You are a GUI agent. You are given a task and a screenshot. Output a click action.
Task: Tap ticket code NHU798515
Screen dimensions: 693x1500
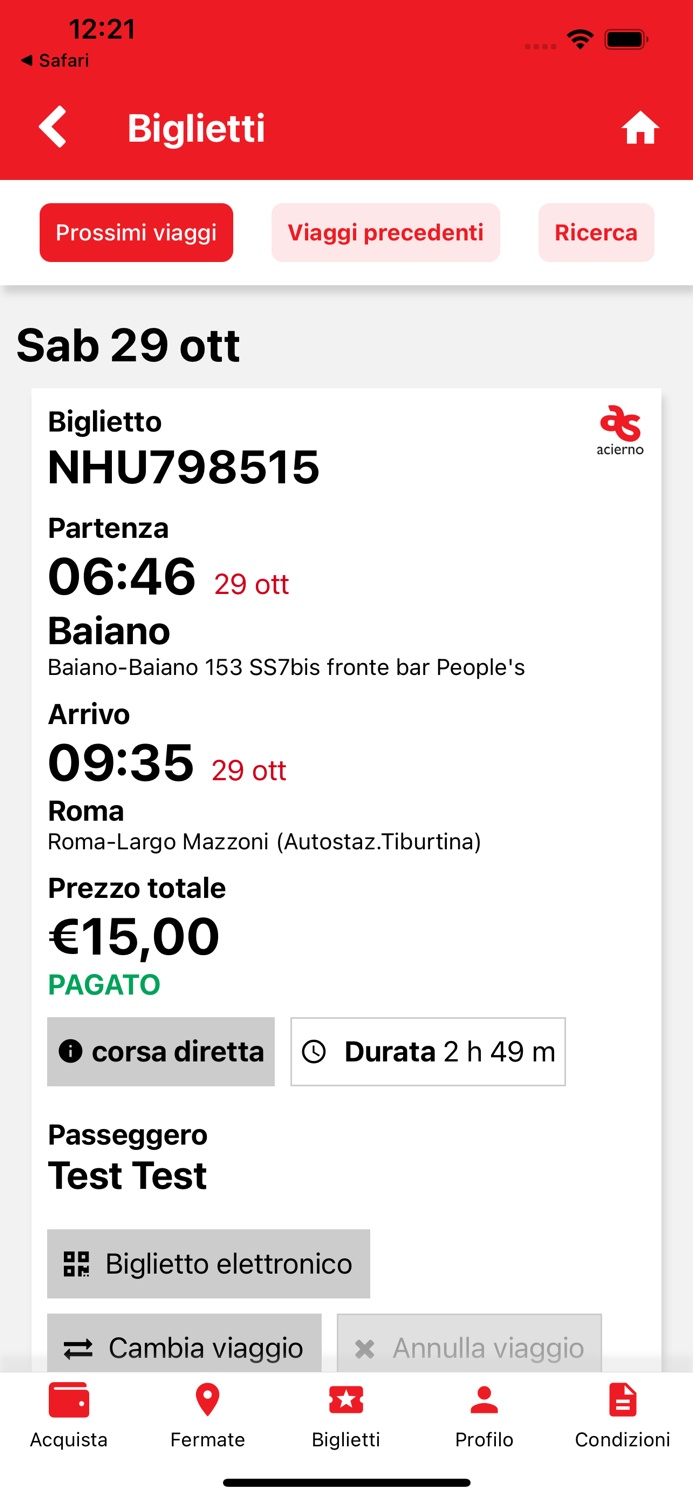click(184, 467)
